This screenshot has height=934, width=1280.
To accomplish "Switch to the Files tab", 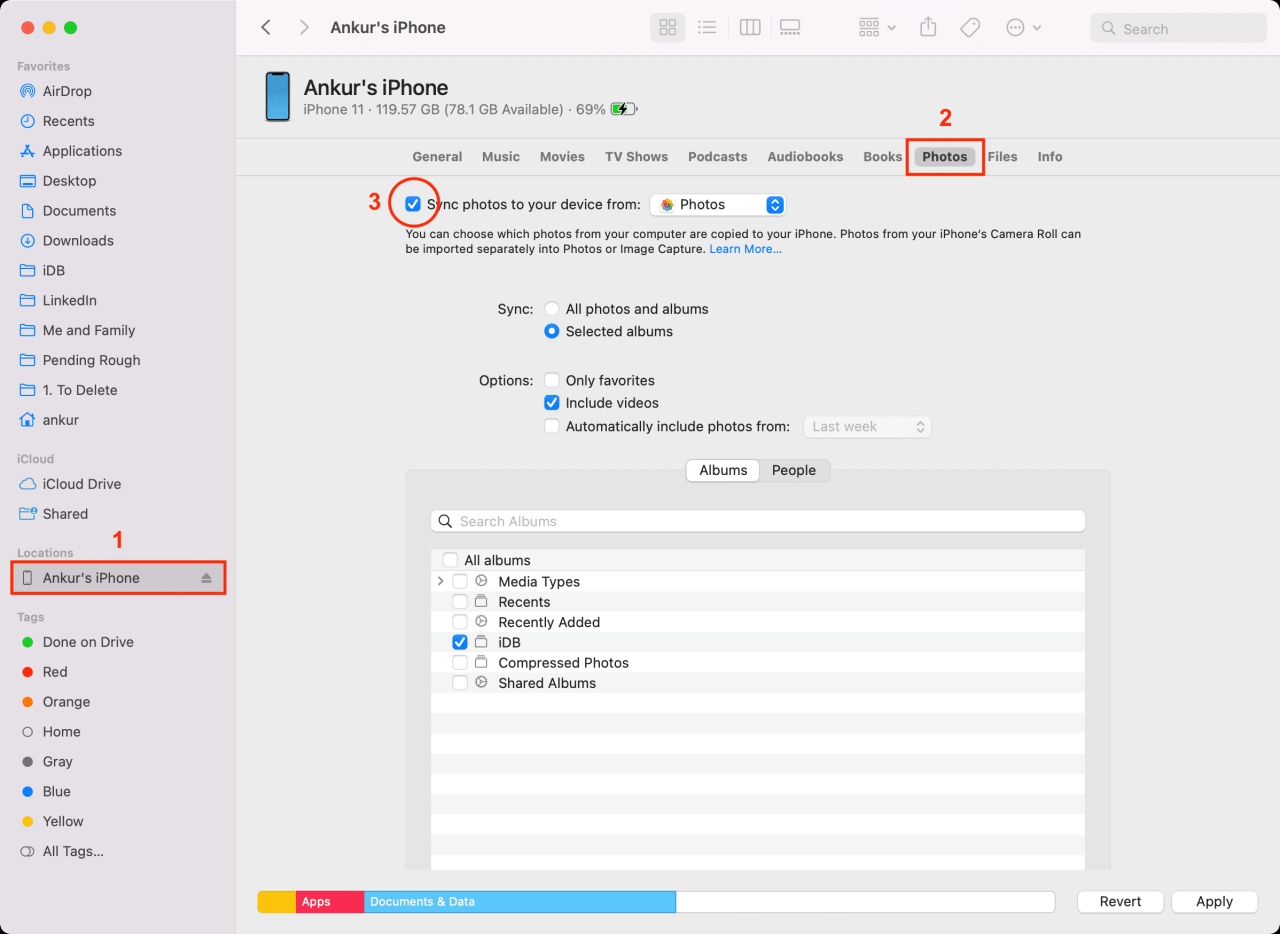I will [1002, 157].
